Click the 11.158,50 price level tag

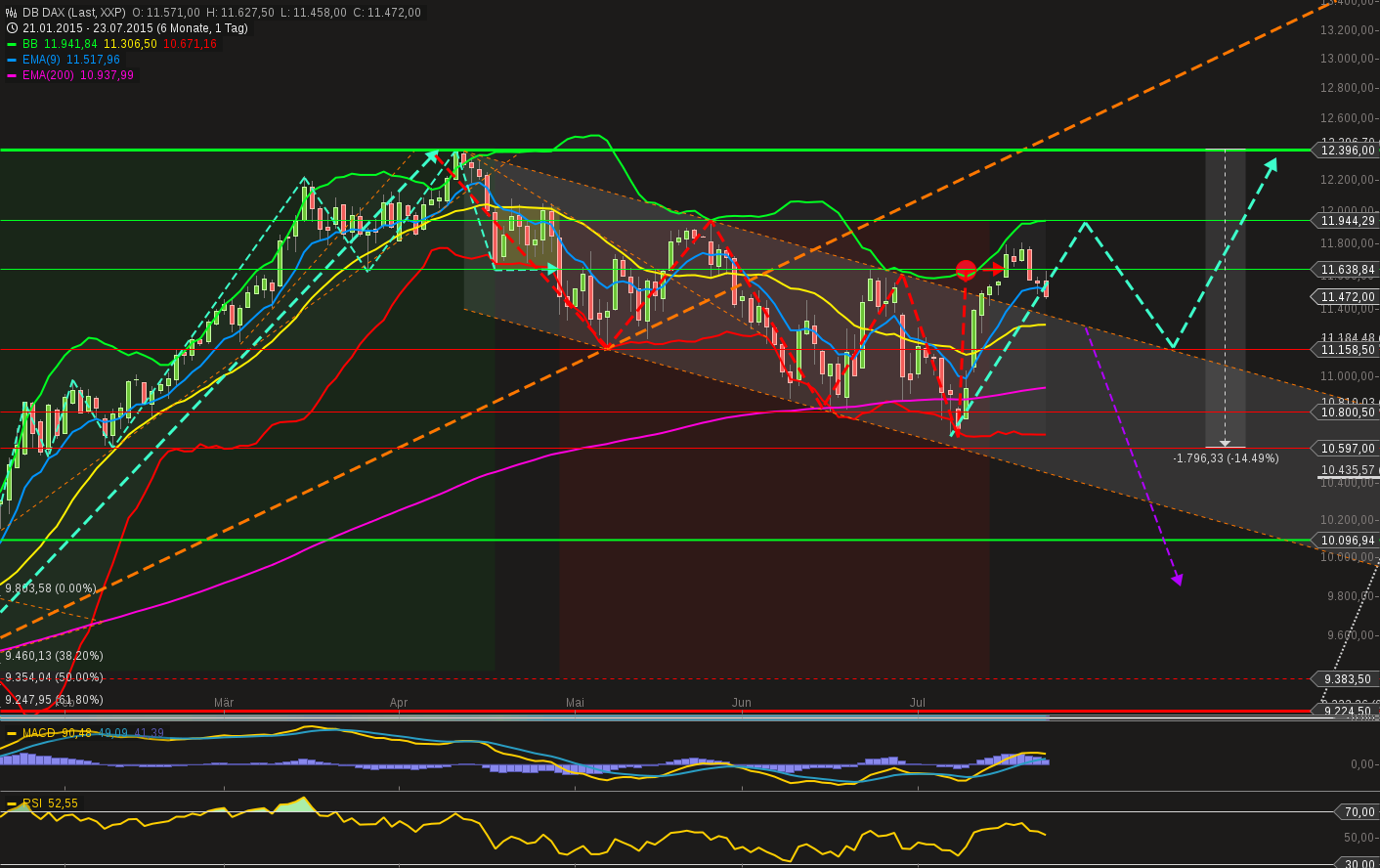pyautogui.click(x=1347, y=350)
